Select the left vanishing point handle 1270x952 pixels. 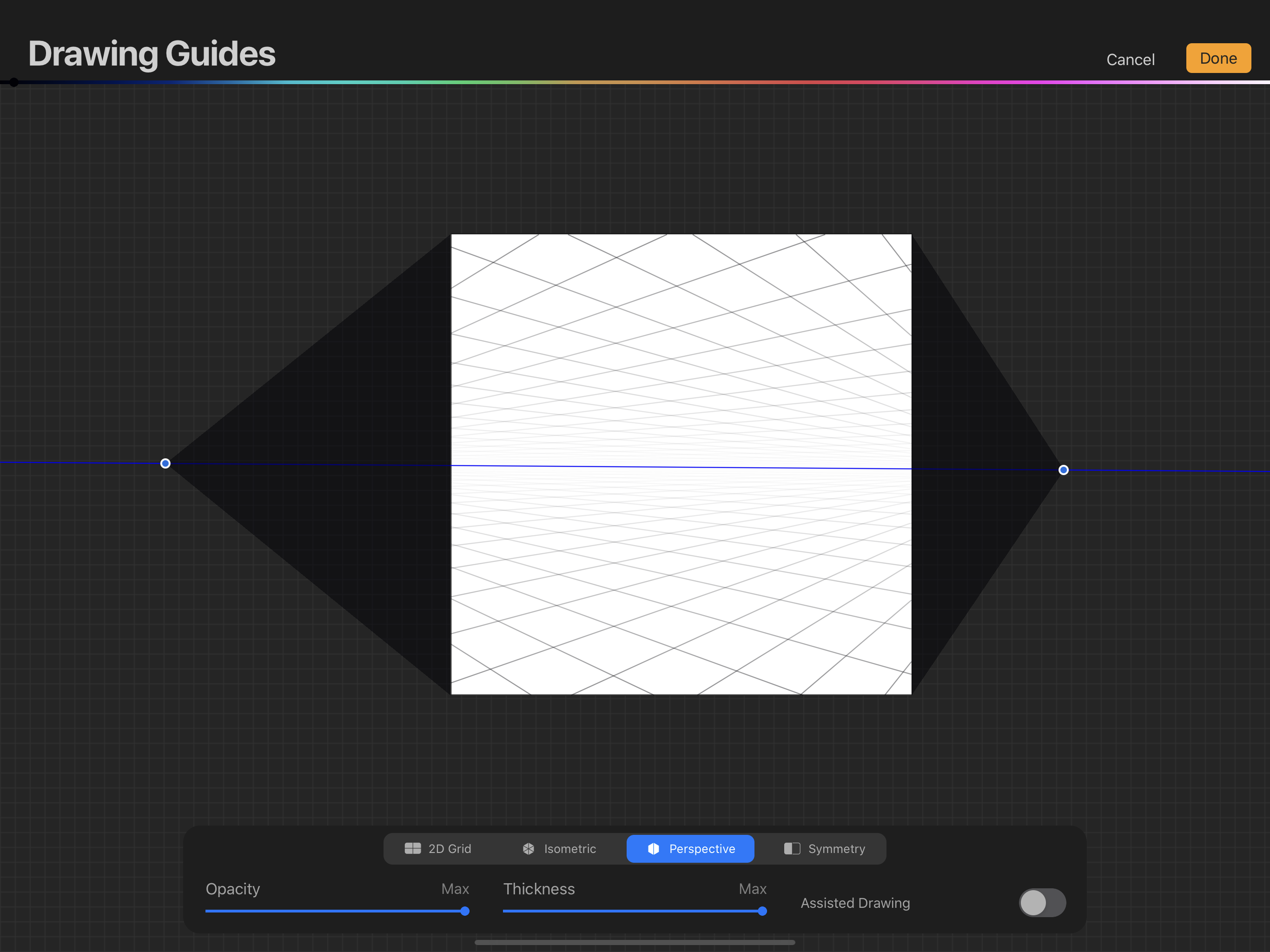(x=165, y=463)
